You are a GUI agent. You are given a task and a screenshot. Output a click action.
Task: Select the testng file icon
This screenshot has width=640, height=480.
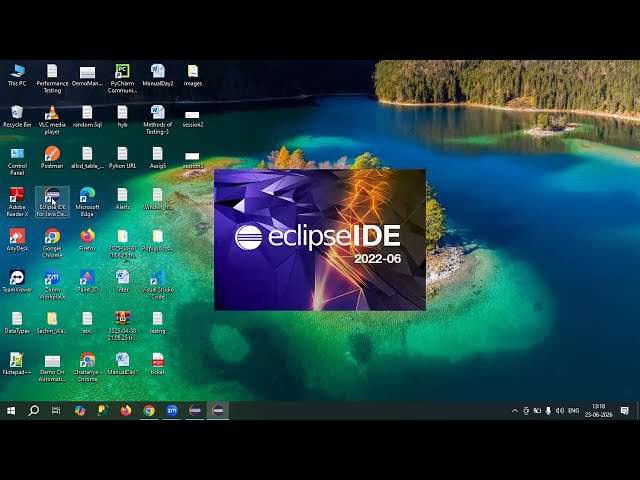tap(158, 323)
